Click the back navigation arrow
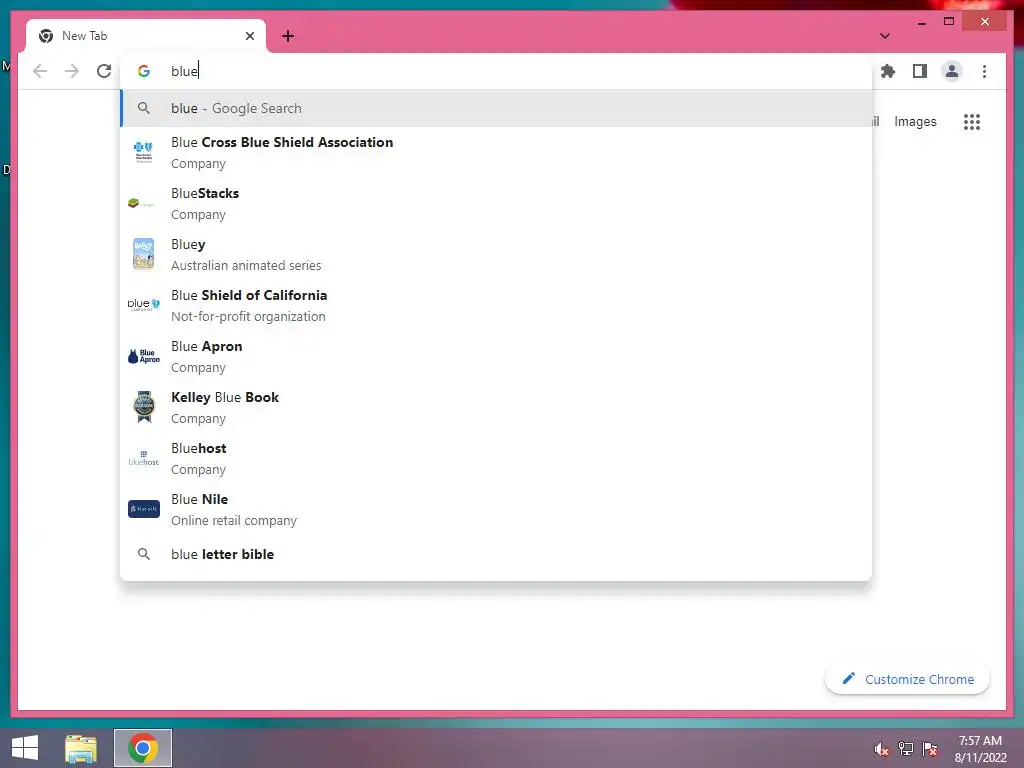Viewport: 1024px width, 768px height. [x=40, y=71]
